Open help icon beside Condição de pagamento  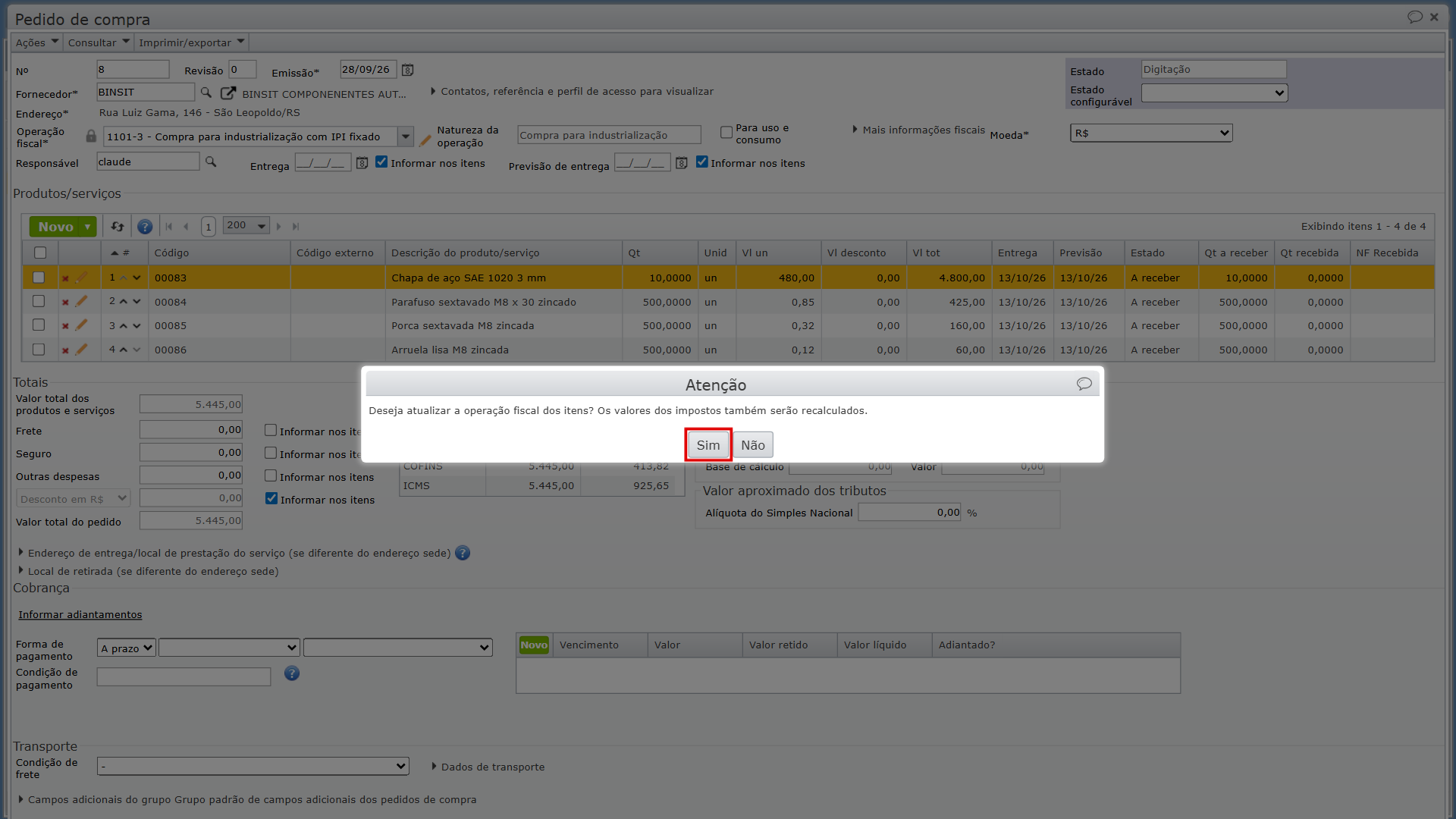pos(292,673)
